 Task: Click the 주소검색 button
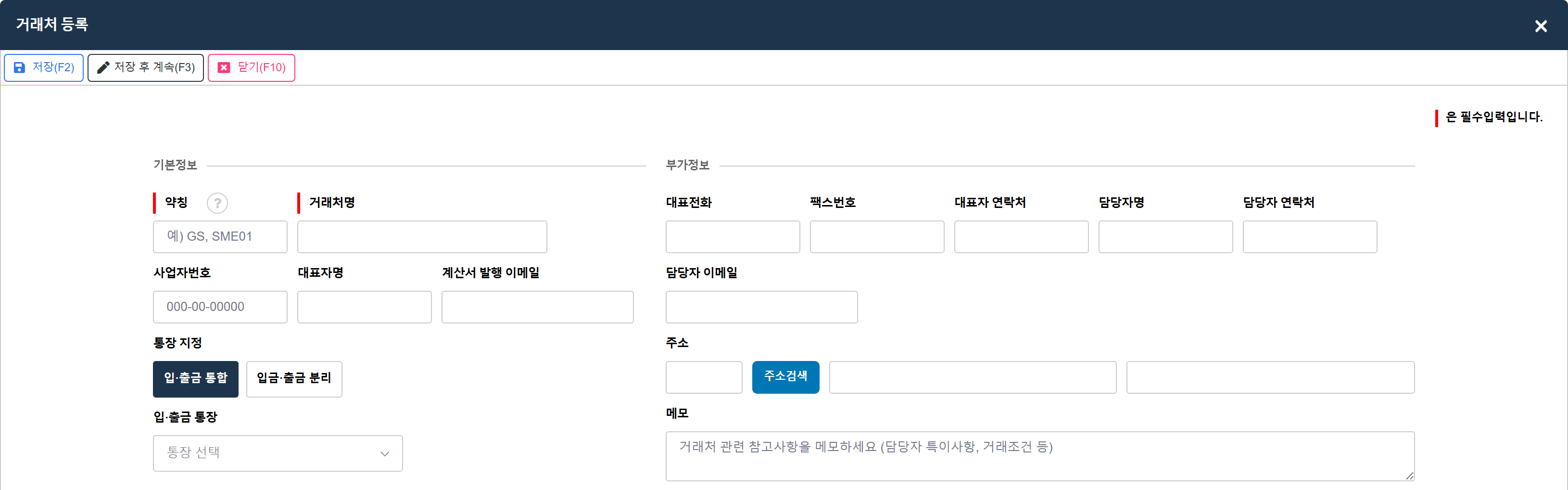pos(785,377)
